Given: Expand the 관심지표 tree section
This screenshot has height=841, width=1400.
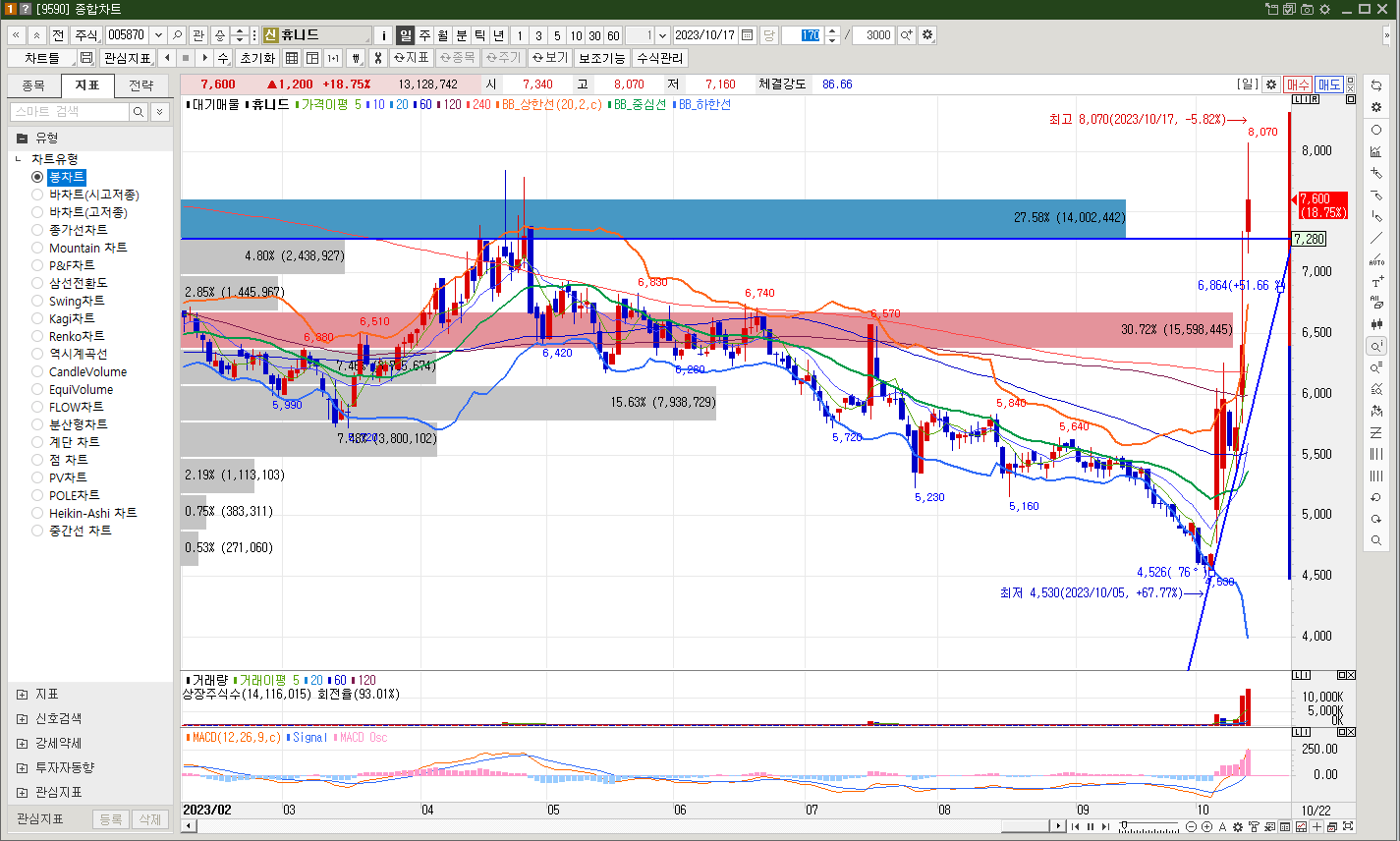Looking at the screenshot, I should (22, 793).
